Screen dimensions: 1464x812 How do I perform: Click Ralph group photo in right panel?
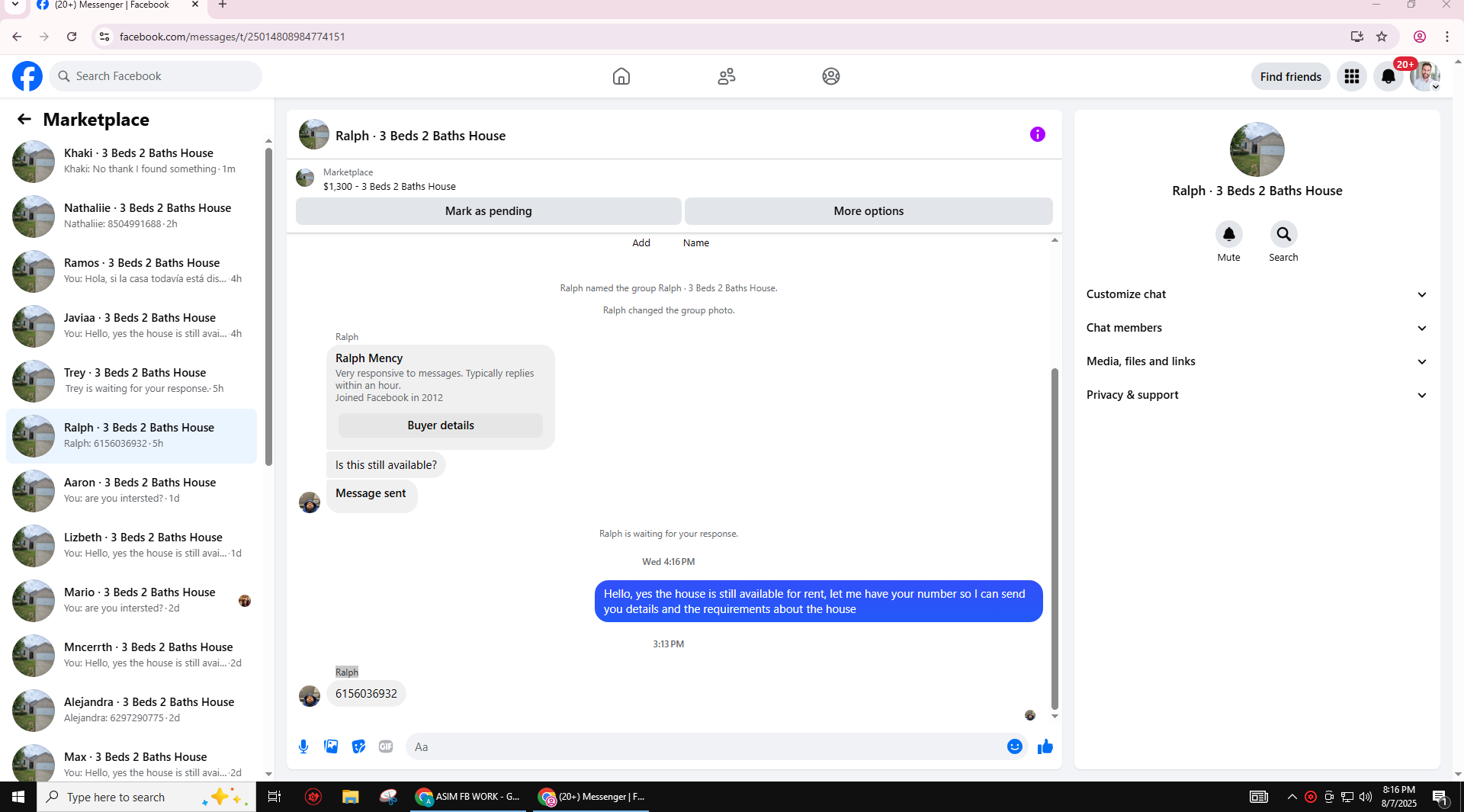tap(1257, 149)
